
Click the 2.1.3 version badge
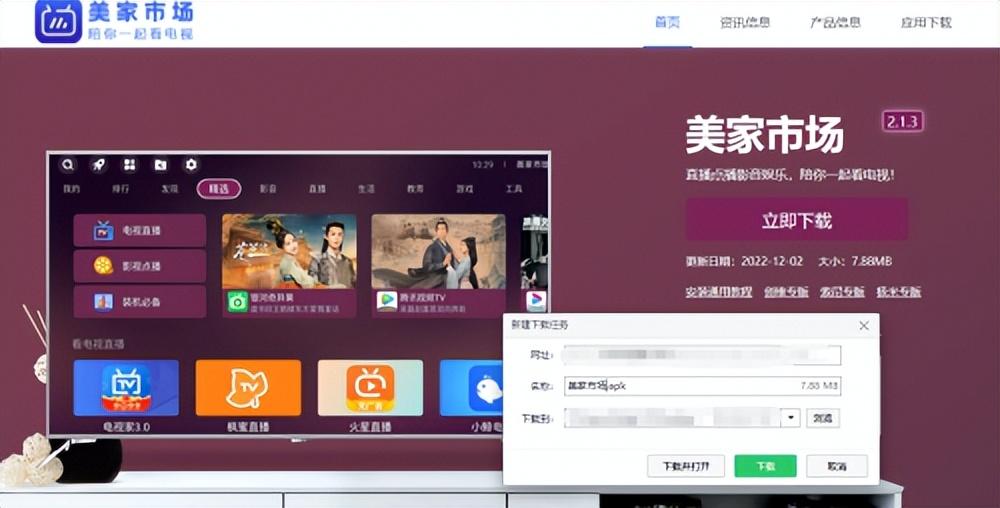[x=902, y=121]
